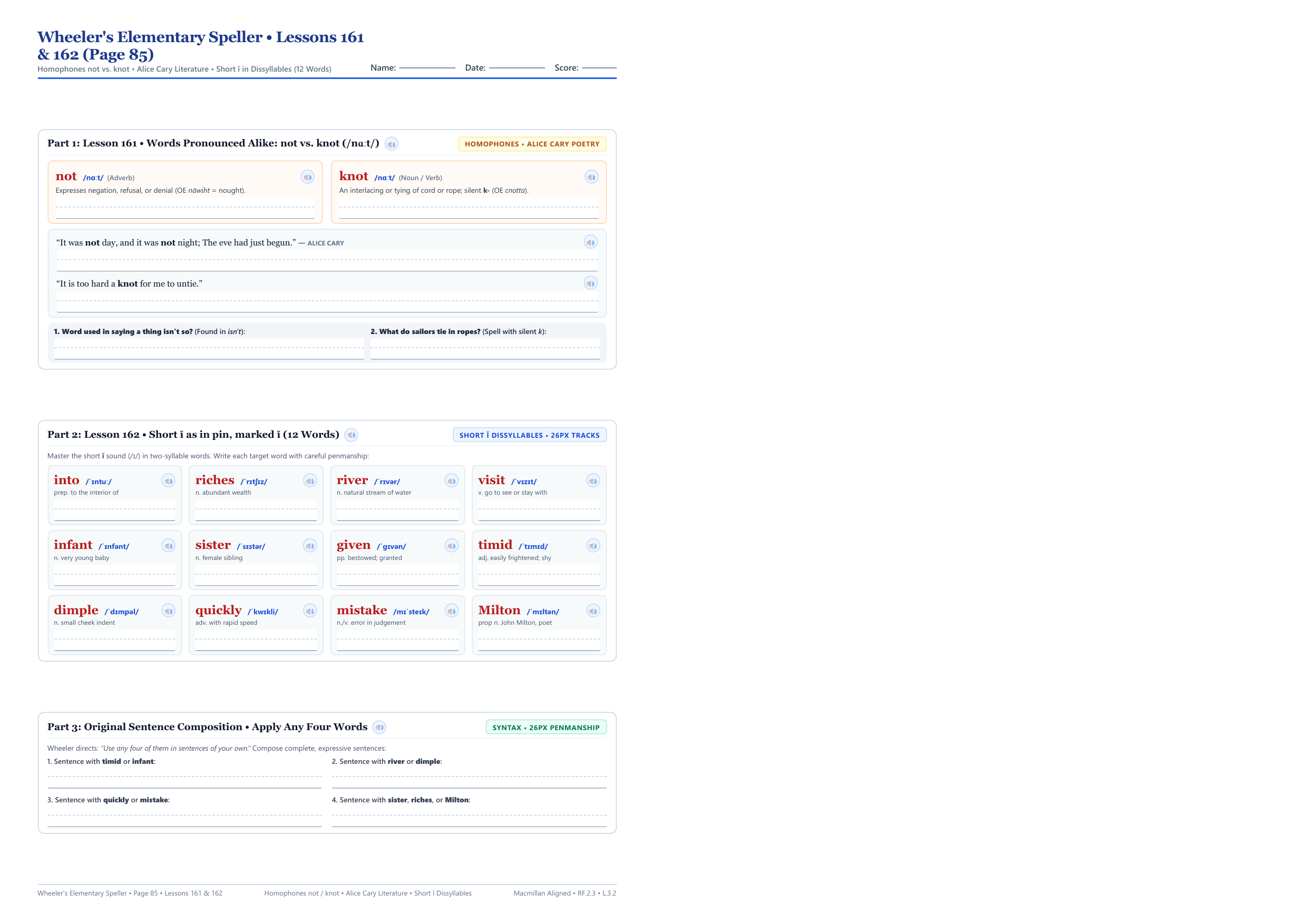Screen dimensions: 1307x924
Task: Play pronunciation of 'Milton'
Action: (593, 611)
